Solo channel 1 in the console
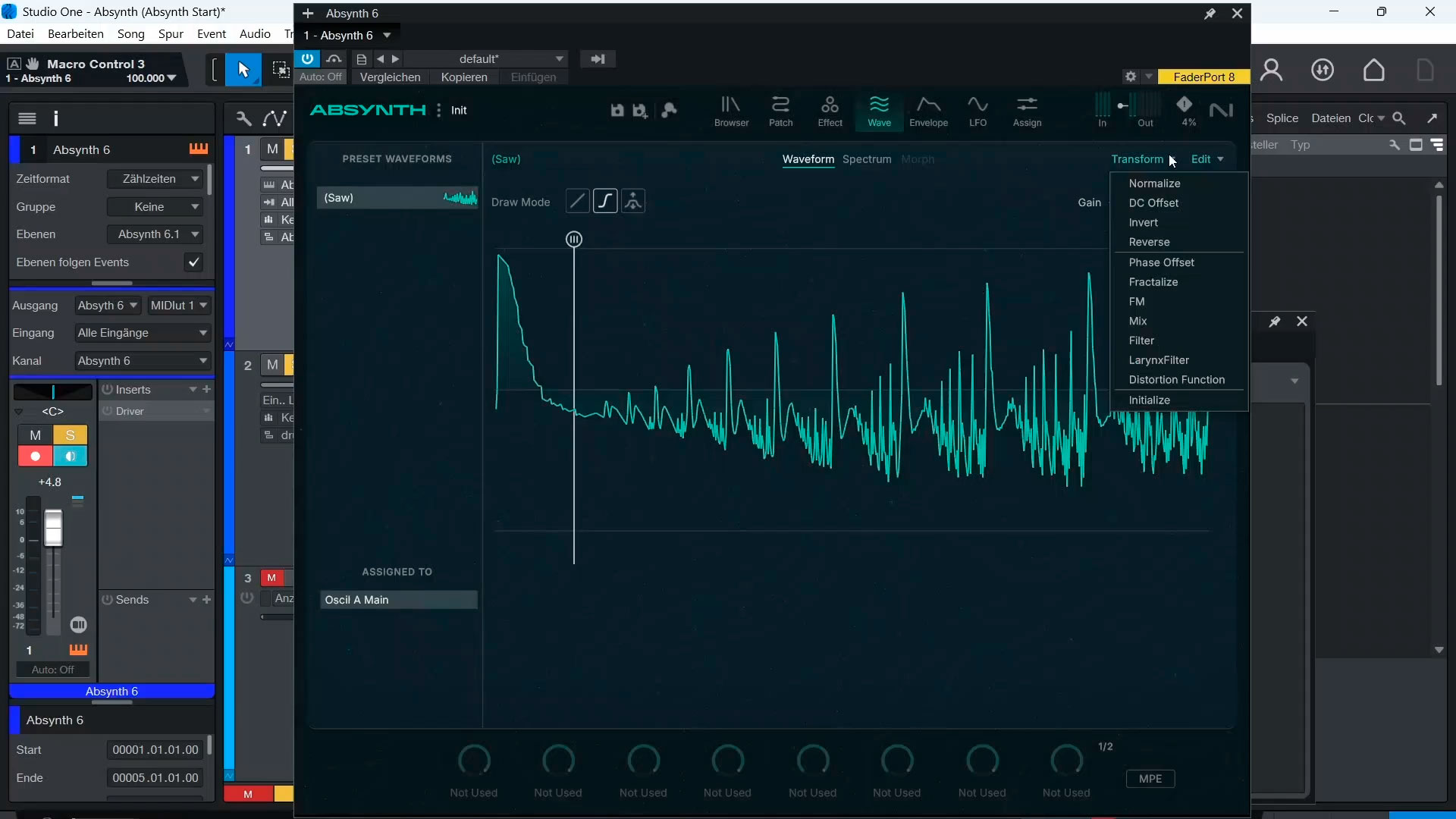This screenshot has width=1456, height=819. pos(71,435)
